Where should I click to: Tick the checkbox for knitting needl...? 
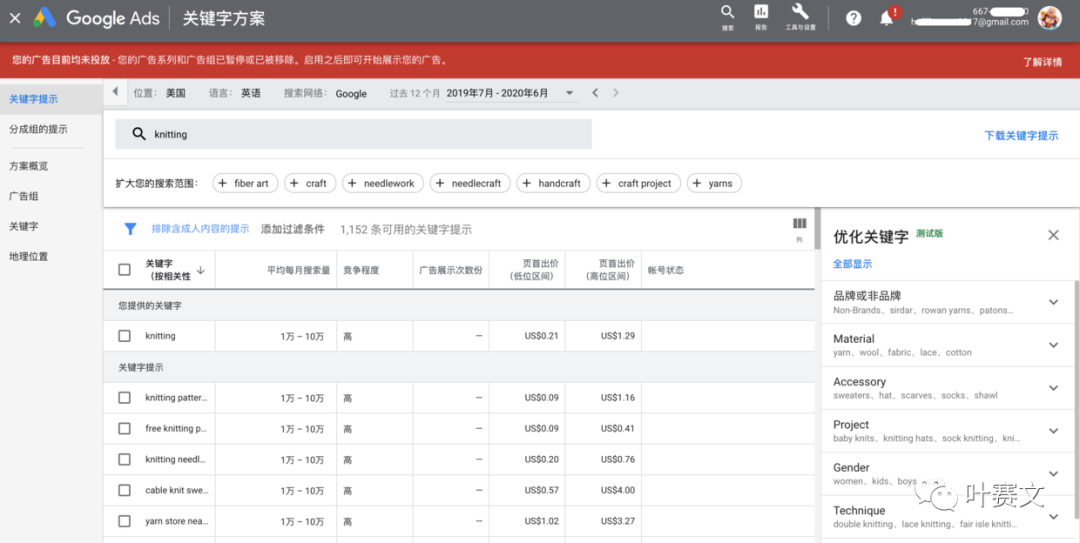124,460
